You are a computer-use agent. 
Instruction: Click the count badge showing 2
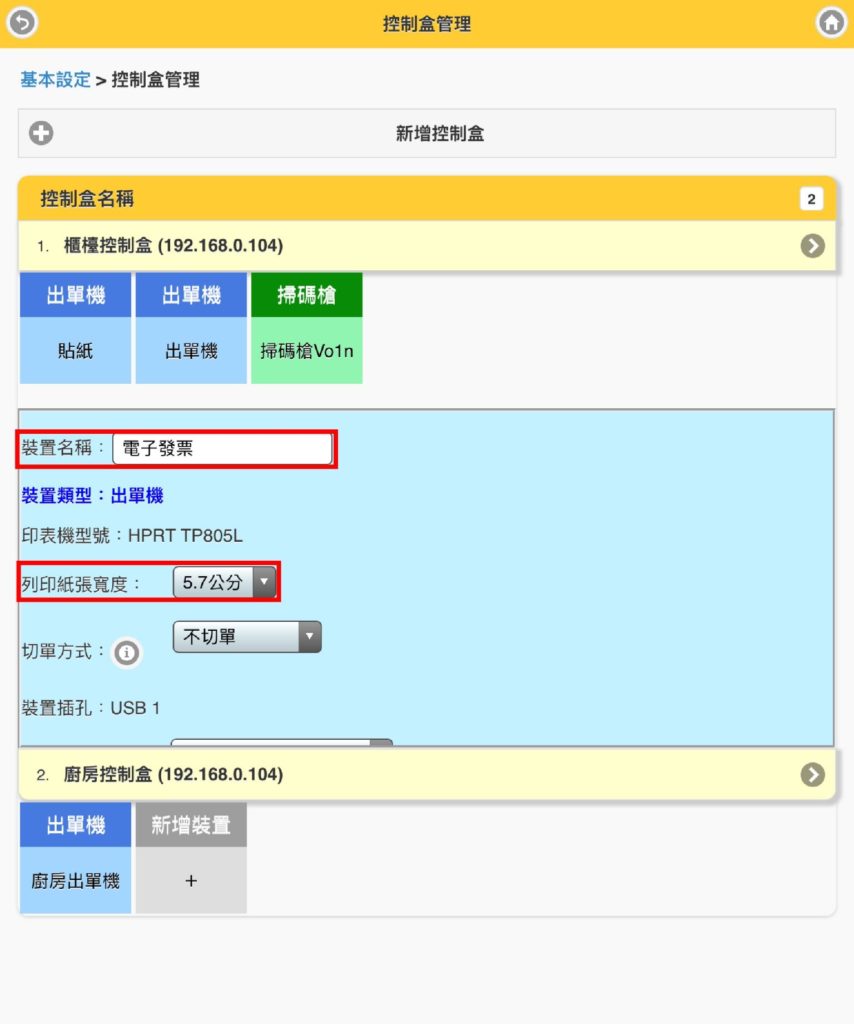coord(811,199)
